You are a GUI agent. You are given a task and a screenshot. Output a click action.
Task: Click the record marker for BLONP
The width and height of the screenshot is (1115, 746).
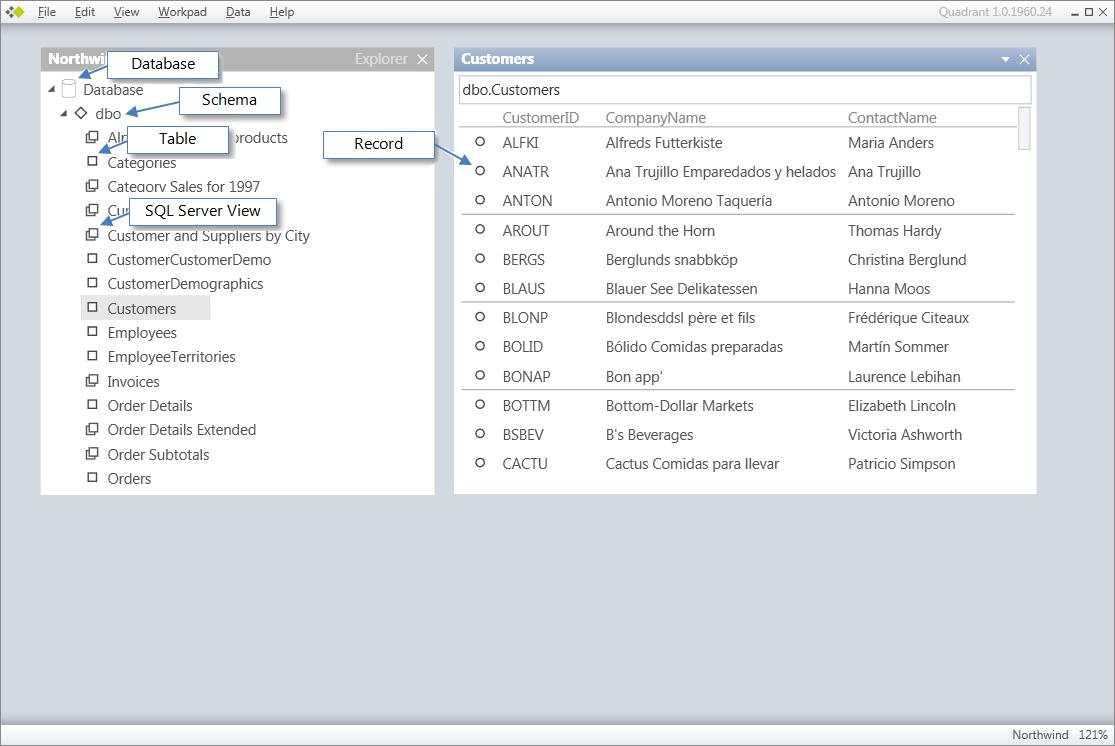pos(480,317)
